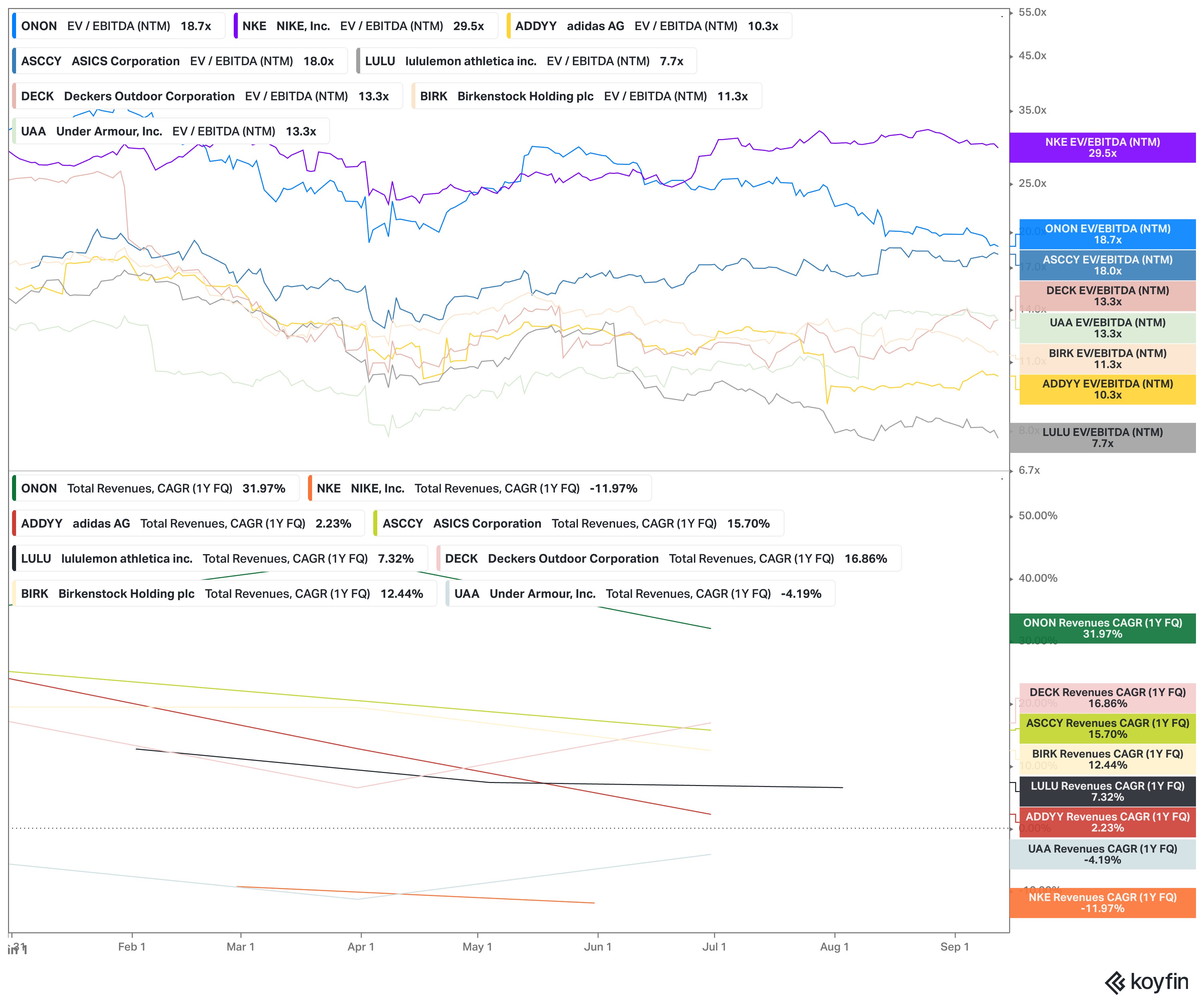Click the purple NKE EV/EBITDA 29.5x value label
The image size is (1204, 1003).
click(x=1102, y=148)
